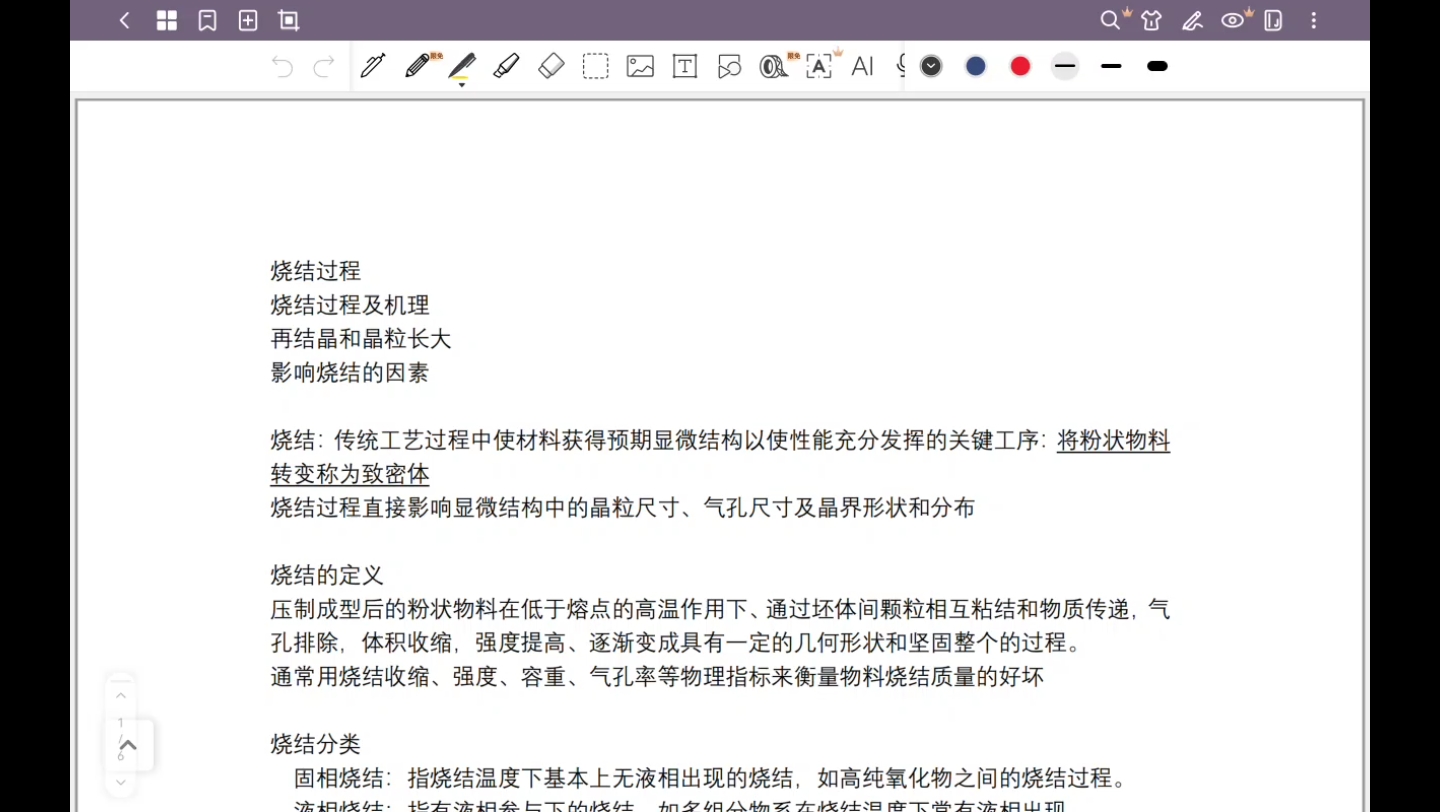Tap the scroll-to-top floating button
This screenshot has width=1440, height=812.
129,745
